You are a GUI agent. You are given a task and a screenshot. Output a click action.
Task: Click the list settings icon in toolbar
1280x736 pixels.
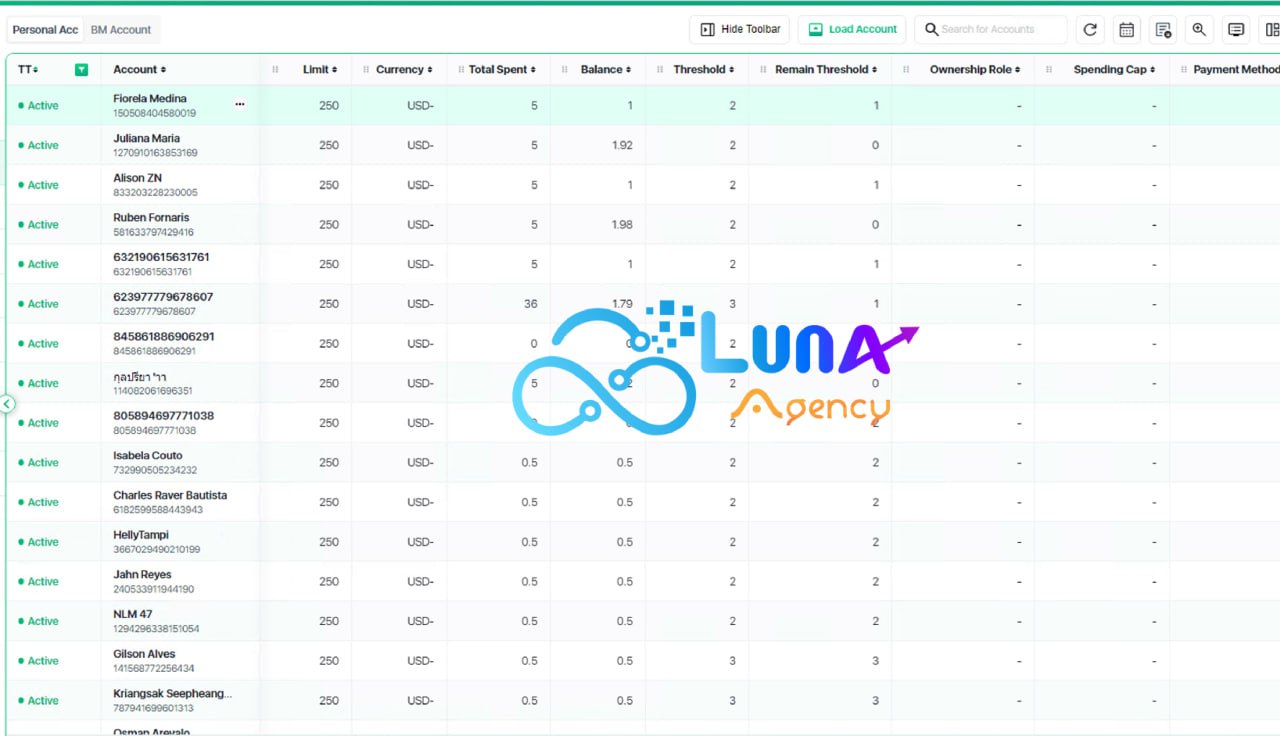[1163, 30]
